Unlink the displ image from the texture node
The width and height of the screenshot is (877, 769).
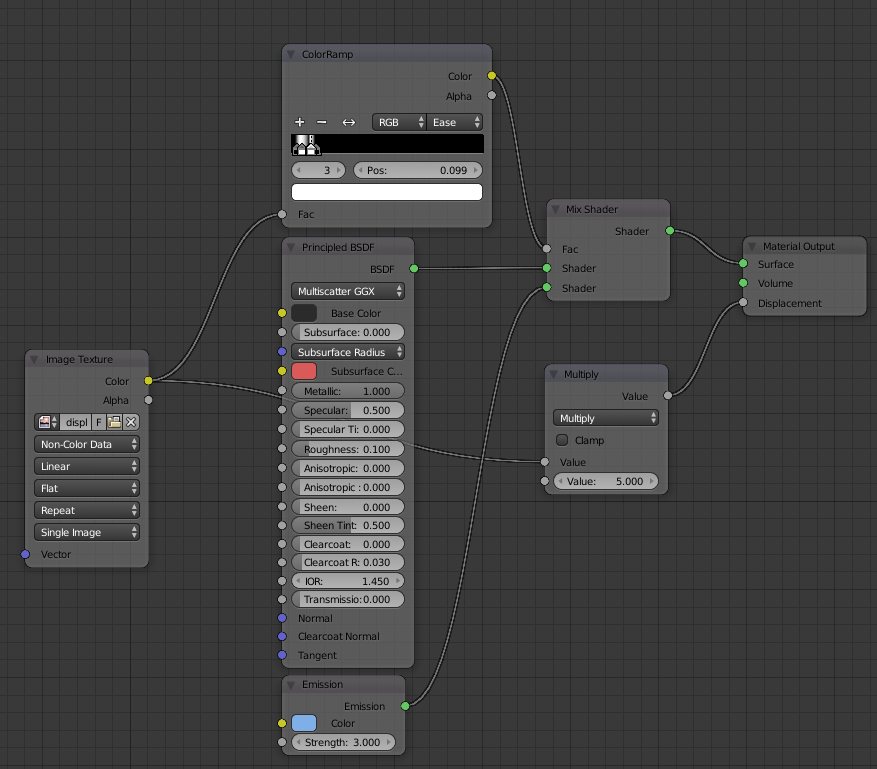[131, 422]
